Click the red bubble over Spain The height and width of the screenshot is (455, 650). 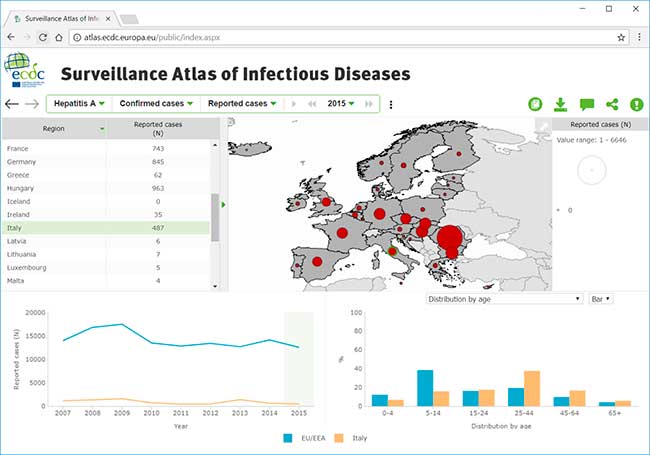click(x=317, y=261)
